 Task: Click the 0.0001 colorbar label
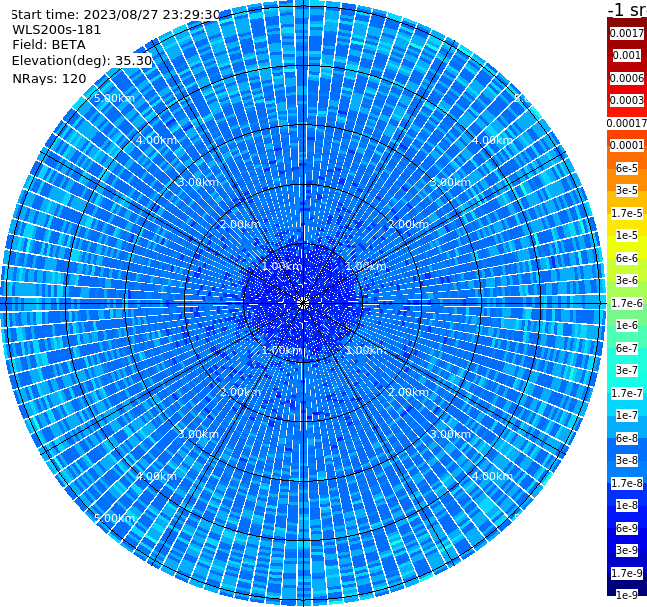click(x=627, y=145)
